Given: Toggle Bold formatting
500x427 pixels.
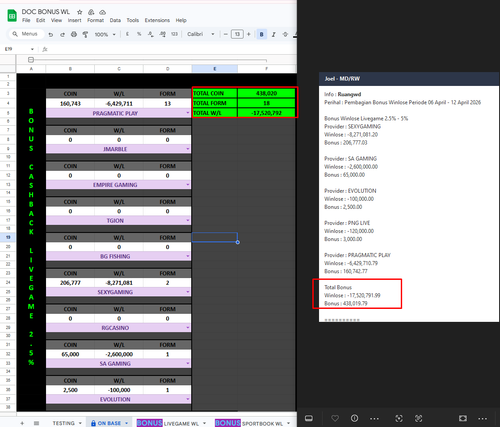Looking at the screenshot, I should tap(262, 34).
